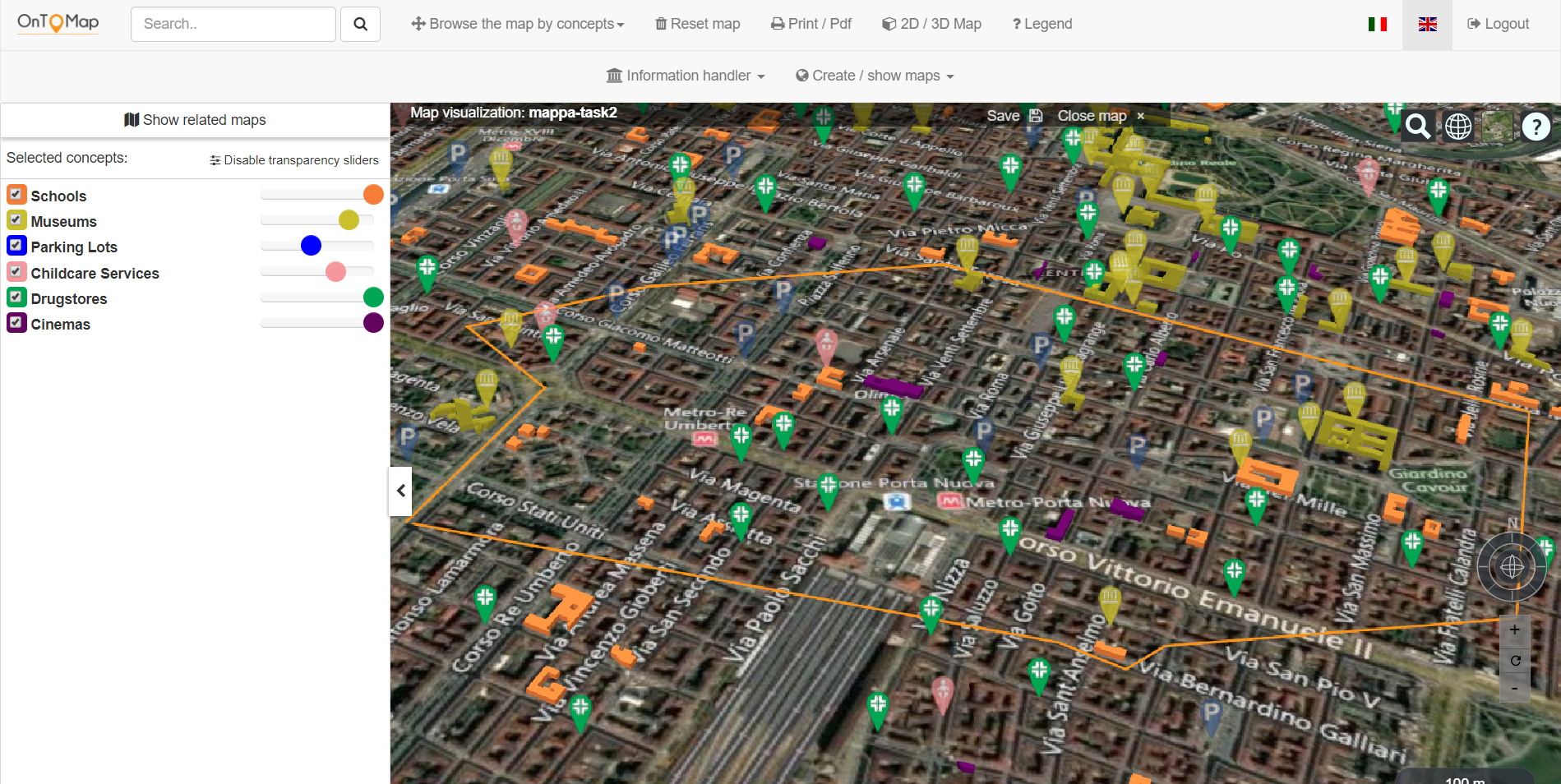Open the map help question mark icon
1561x784 pixels.
pyautogui.click(x=1536, y=127)
